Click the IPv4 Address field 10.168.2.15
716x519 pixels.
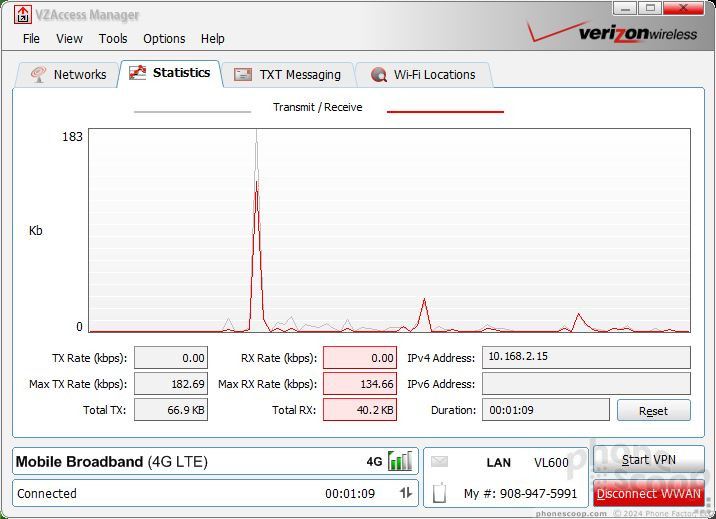tap(586, 357)
